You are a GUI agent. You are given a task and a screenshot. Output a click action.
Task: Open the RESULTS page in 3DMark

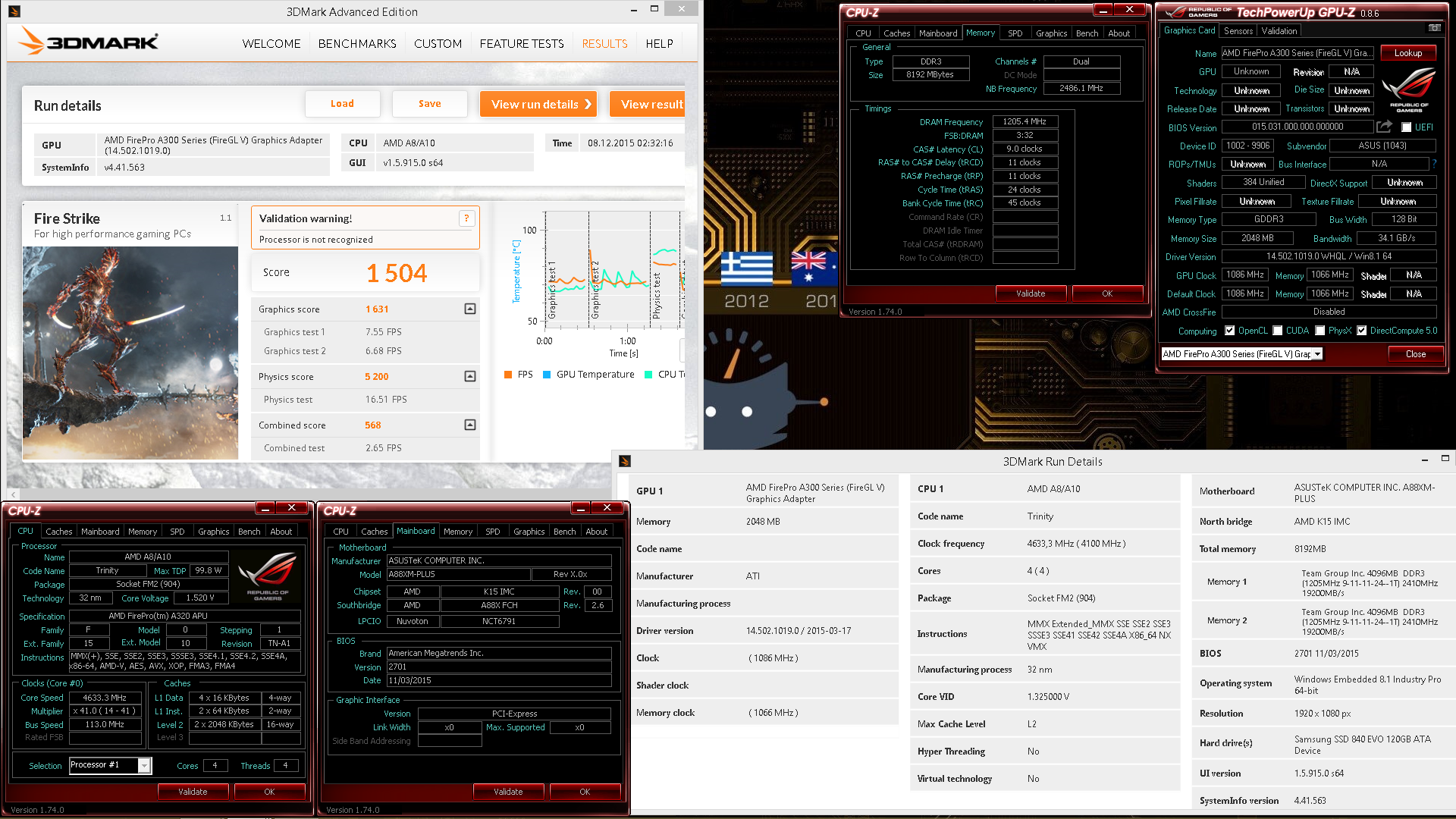pyautogui.click(x=604, y=44)
